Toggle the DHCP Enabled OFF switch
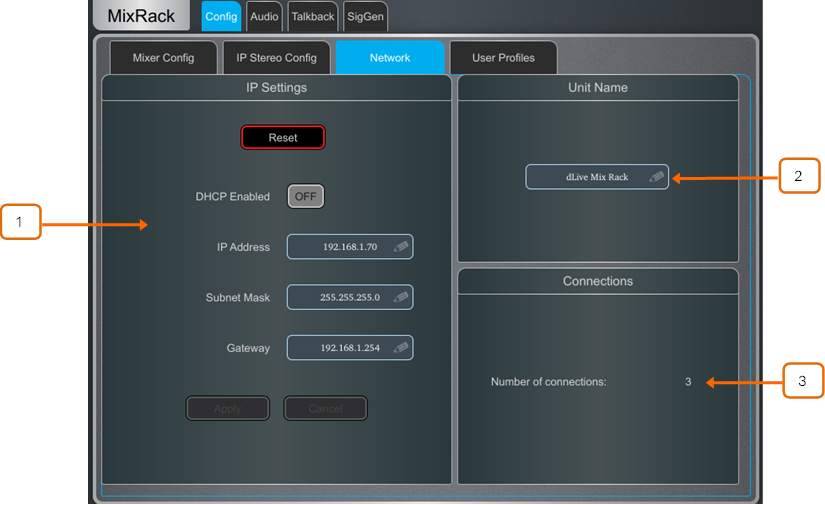Image resolution: width=825 pixels, height=505 pixels. pos(306,197)
